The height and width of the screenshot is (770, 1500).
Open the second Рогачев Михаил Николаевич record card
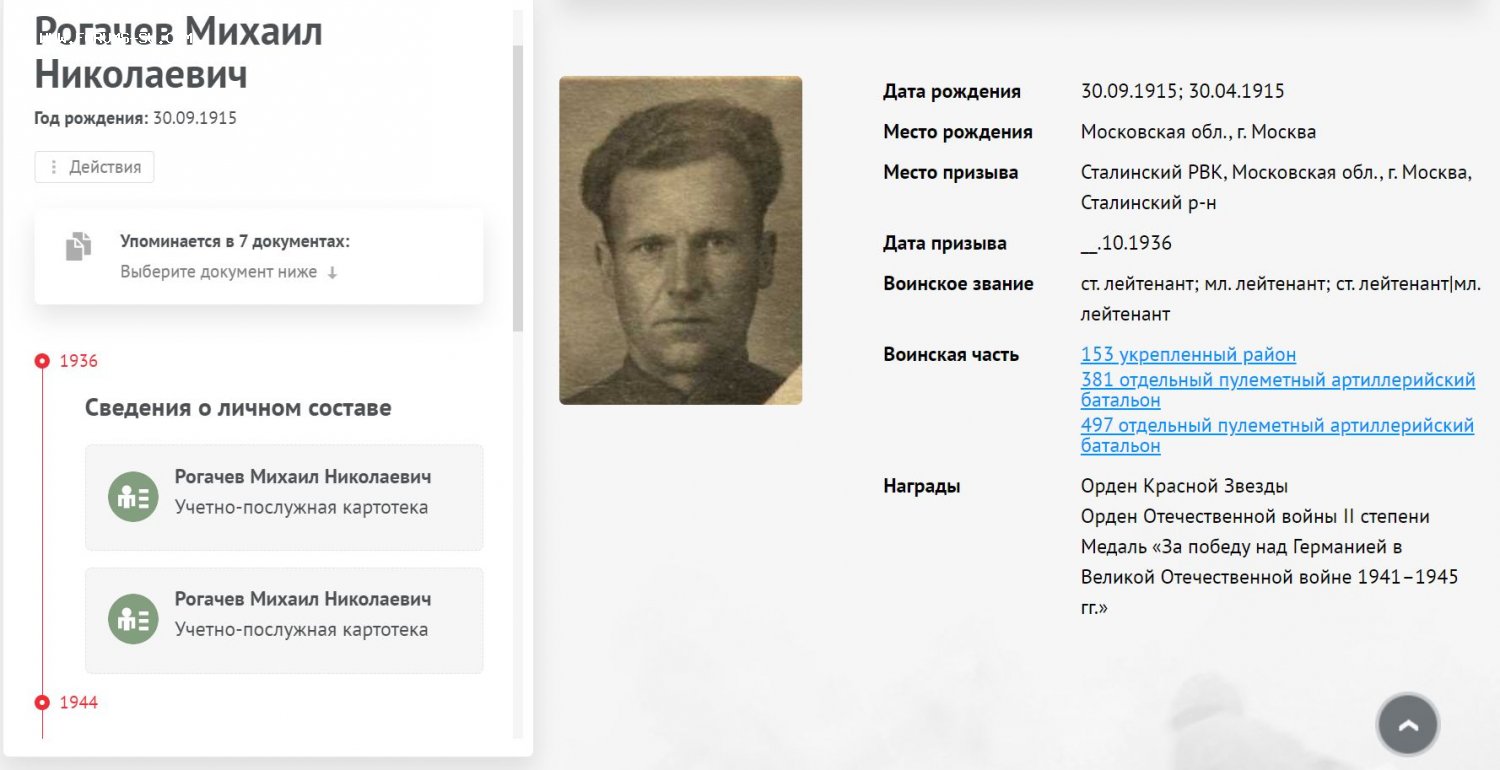coord(284,620)
